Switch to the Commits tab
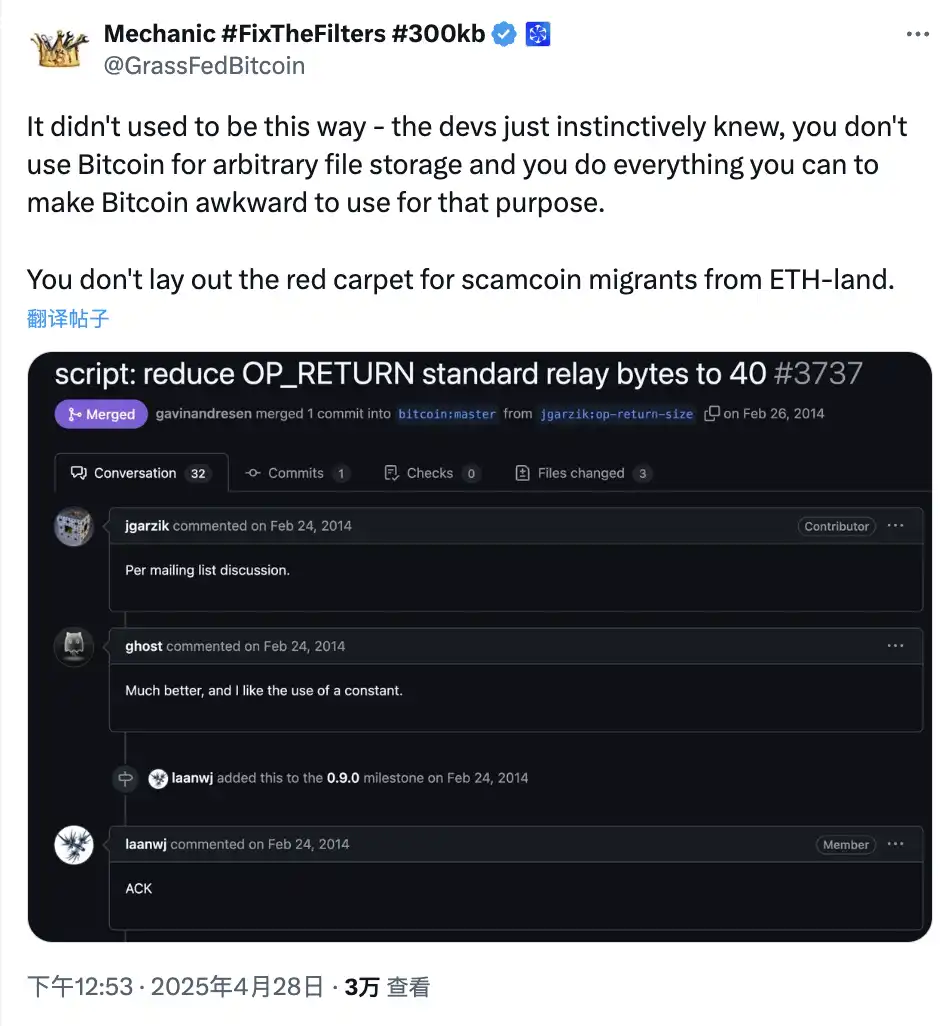This screenshot has height=1026, width=944. 296,473
